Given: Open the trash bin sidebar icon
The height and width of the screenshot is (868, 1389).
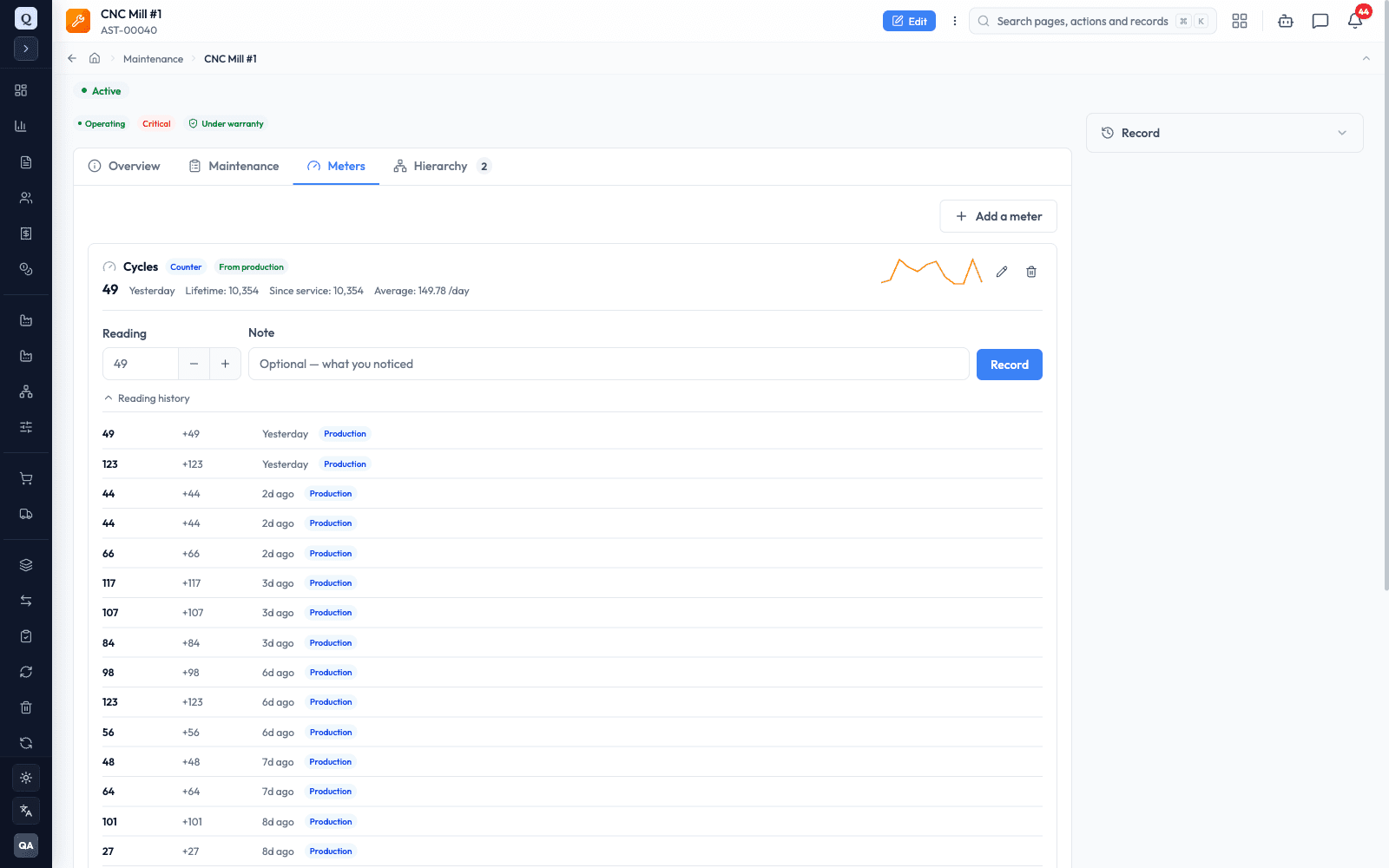Looking at the screenshot, I should pos(26,707).
